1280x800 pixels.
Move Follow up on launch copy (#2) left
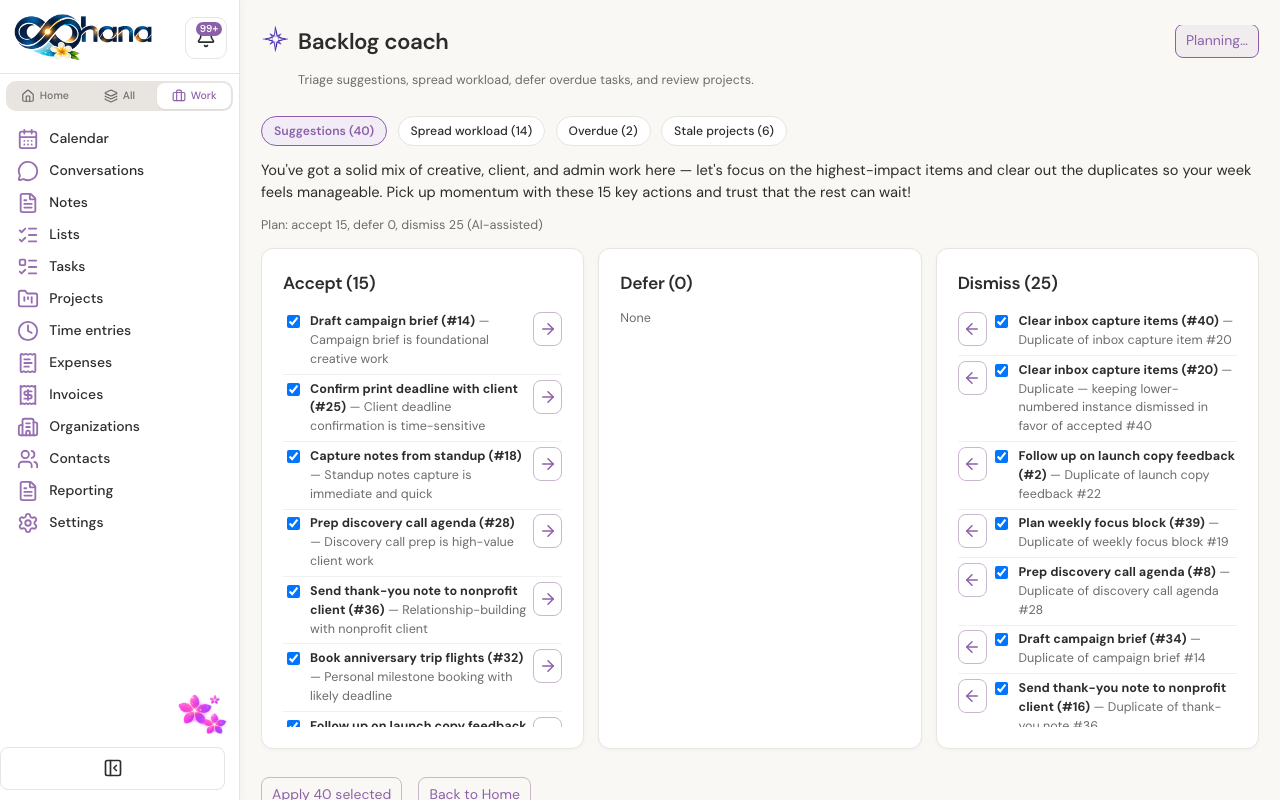click(972, 464)
